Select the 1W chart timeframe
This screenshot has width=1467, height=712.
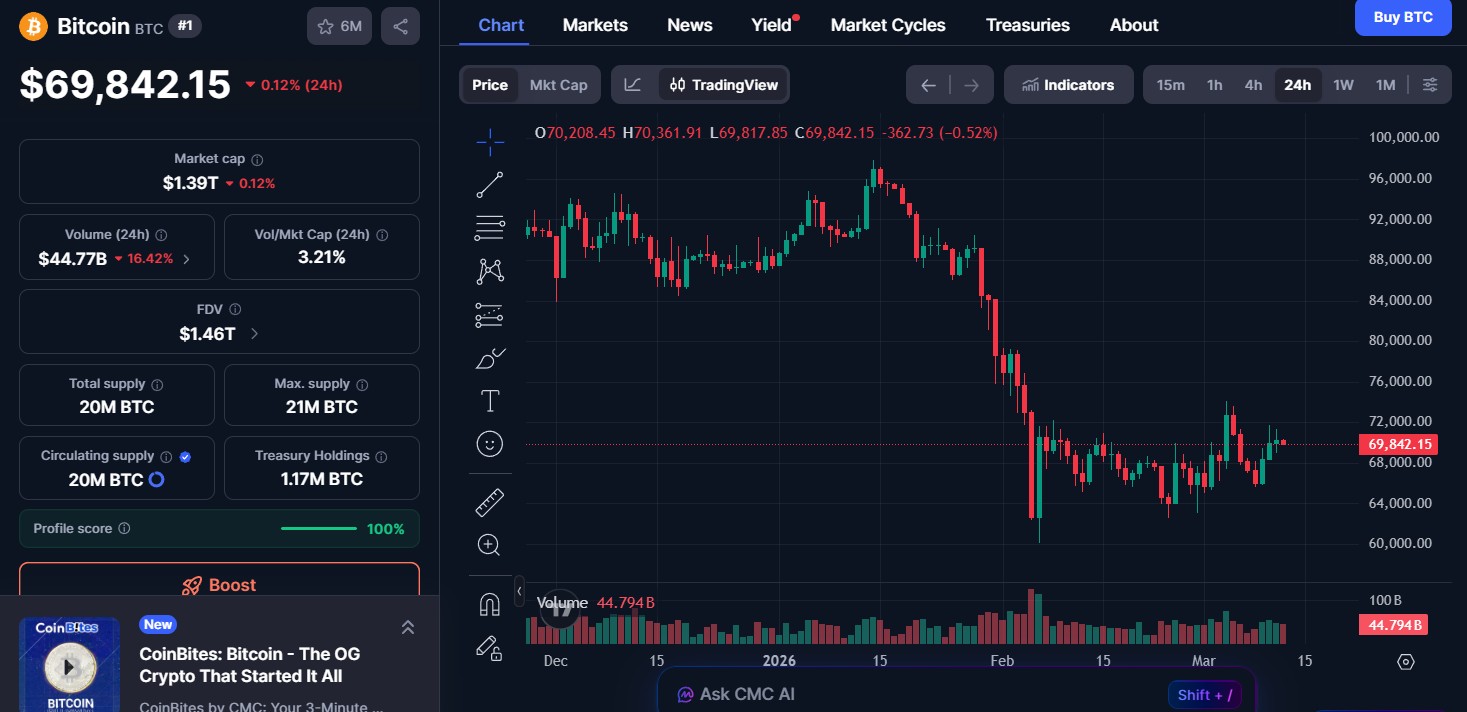1343,85
